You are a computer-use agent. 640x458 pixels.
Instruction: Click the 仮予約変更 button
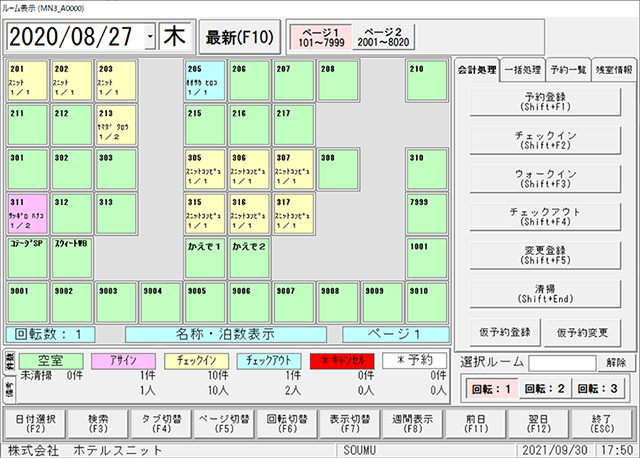point(583,332)
